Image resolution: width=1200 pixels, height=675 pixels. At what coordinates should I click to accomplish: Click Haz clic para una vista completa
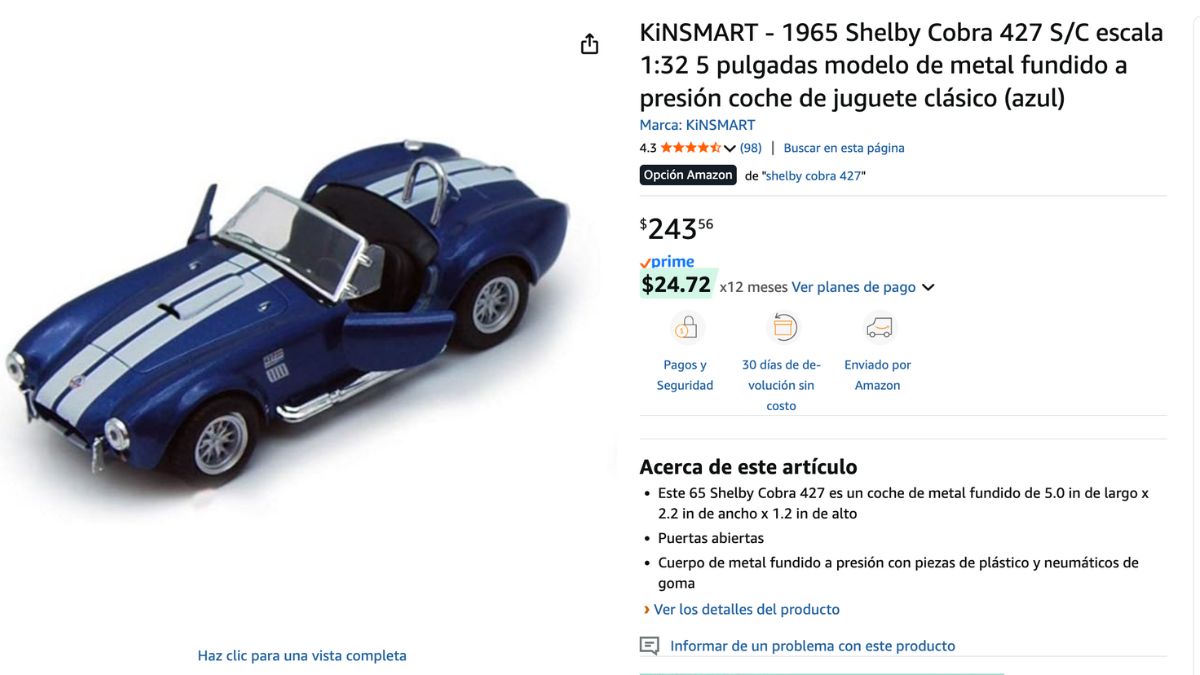click(x=302, y=656)
